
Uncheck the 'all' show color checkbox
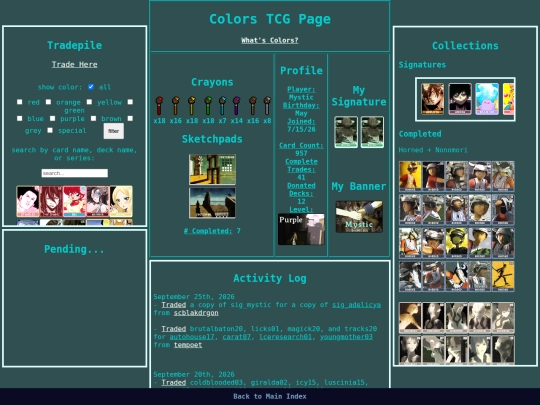[x=91, y=87]
